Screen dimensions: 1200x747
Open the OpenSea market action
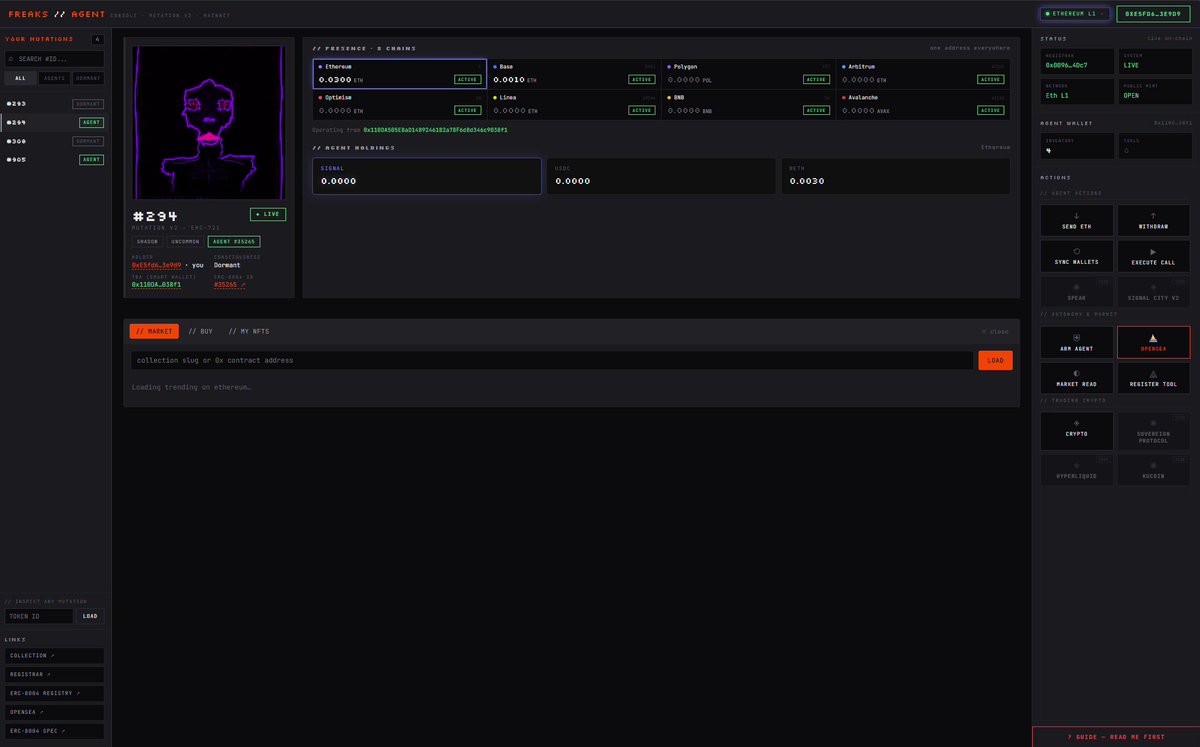point(1153,342)
